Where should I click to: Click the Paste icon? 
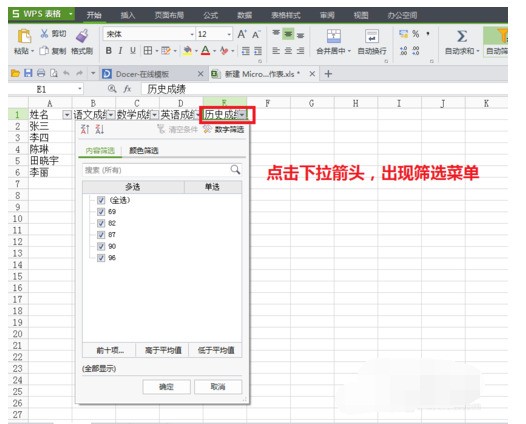click(x=24, y=36)
